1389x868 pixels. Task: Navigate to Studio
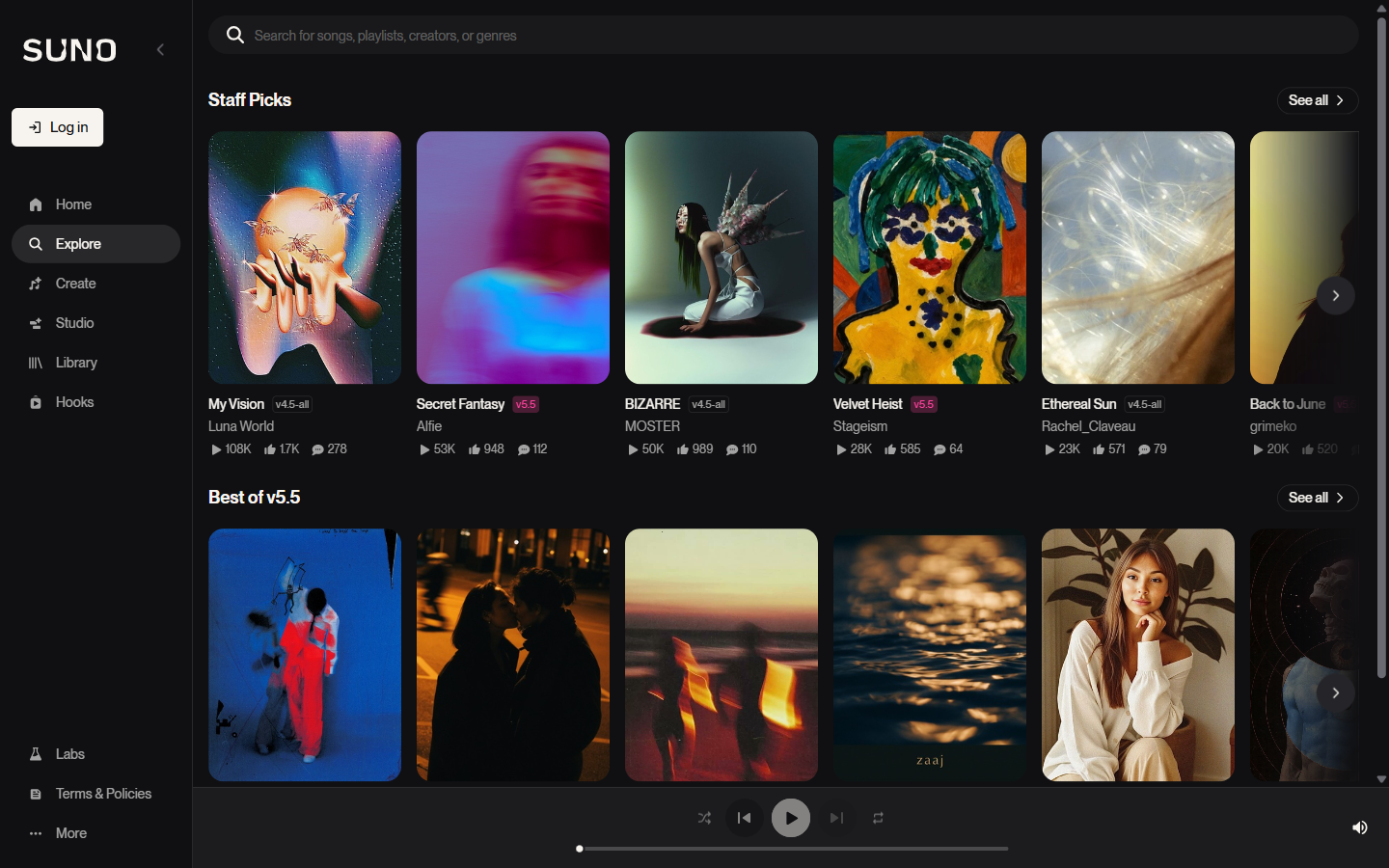[x=95, y=323]
